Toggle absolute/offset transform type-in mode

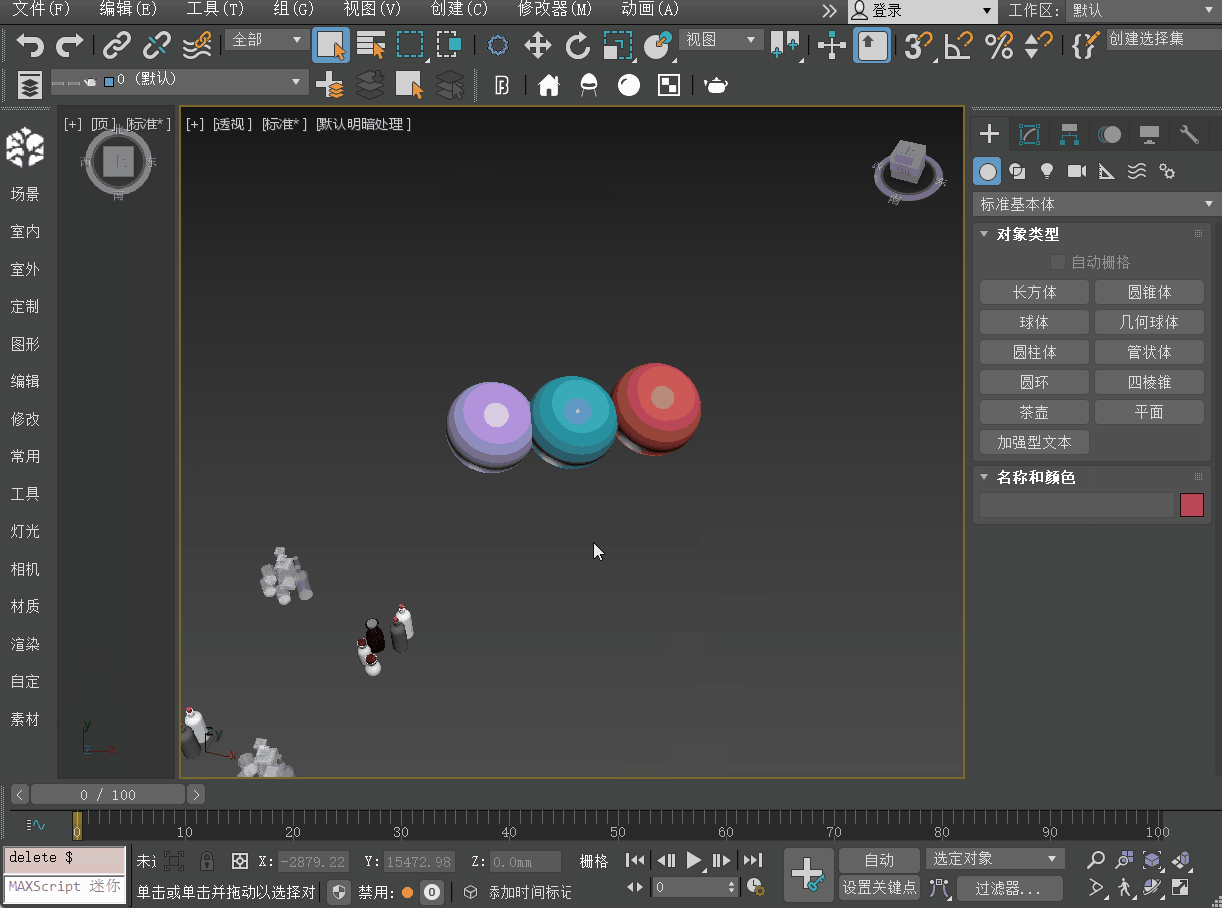240,861
